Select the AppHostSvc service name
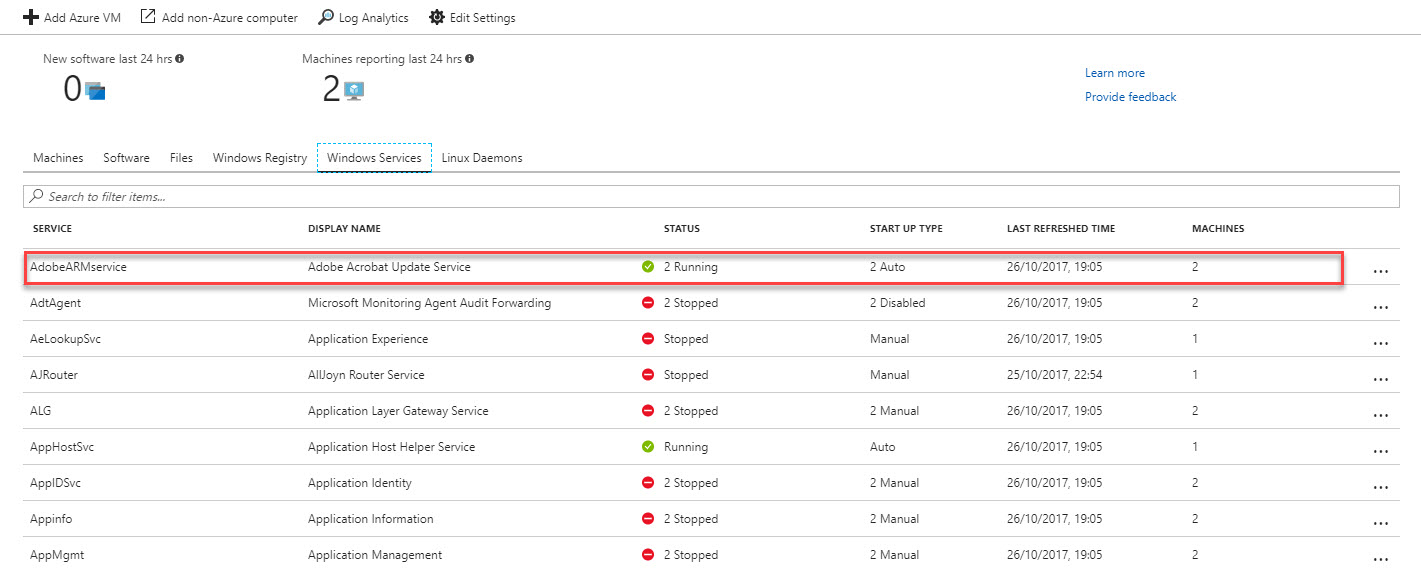 [62, 447]
